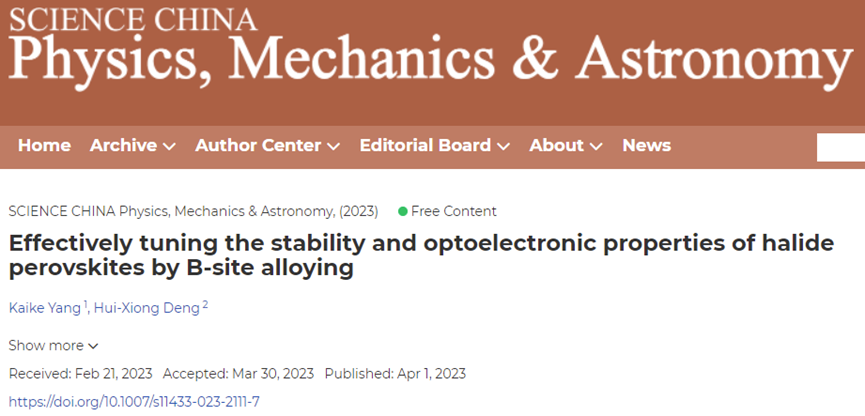Click the Archive menu label
Screen dimensions: 865x416
tap(123, 146)
